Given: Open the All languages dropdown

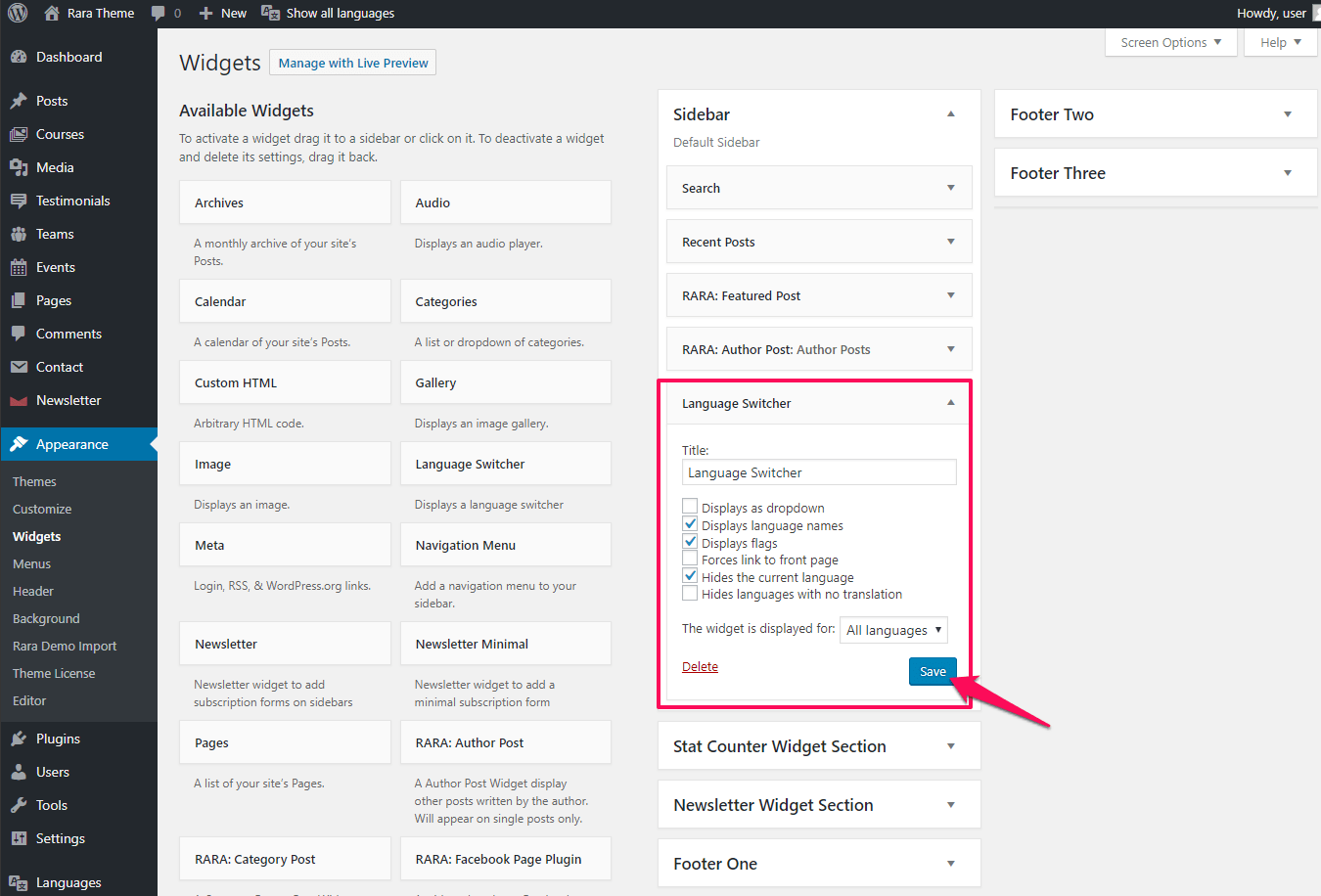Looking at the screenshot, I should tap(893, 630).
